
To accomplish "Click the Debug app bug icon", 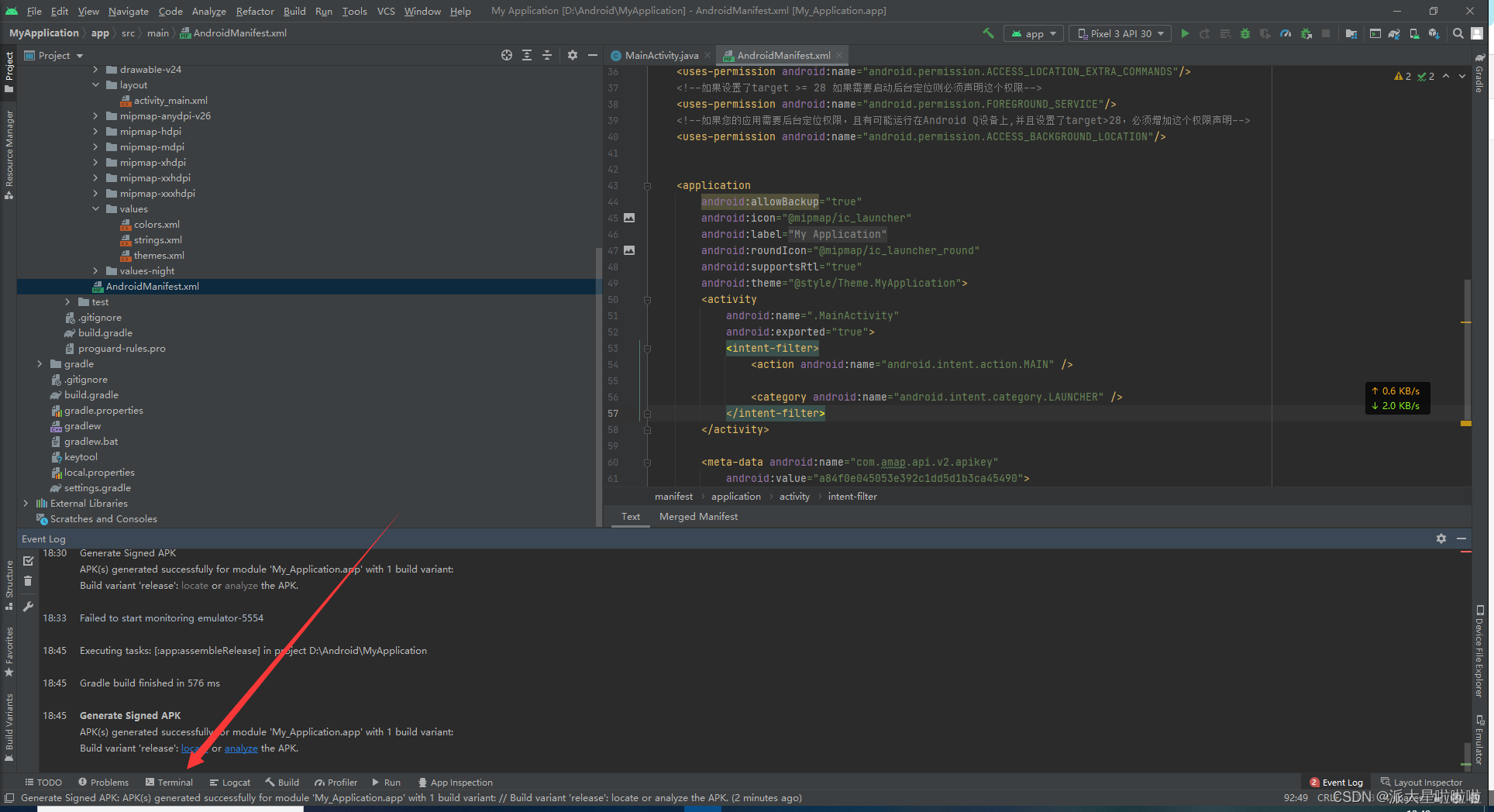I will tap(1245, 33).
